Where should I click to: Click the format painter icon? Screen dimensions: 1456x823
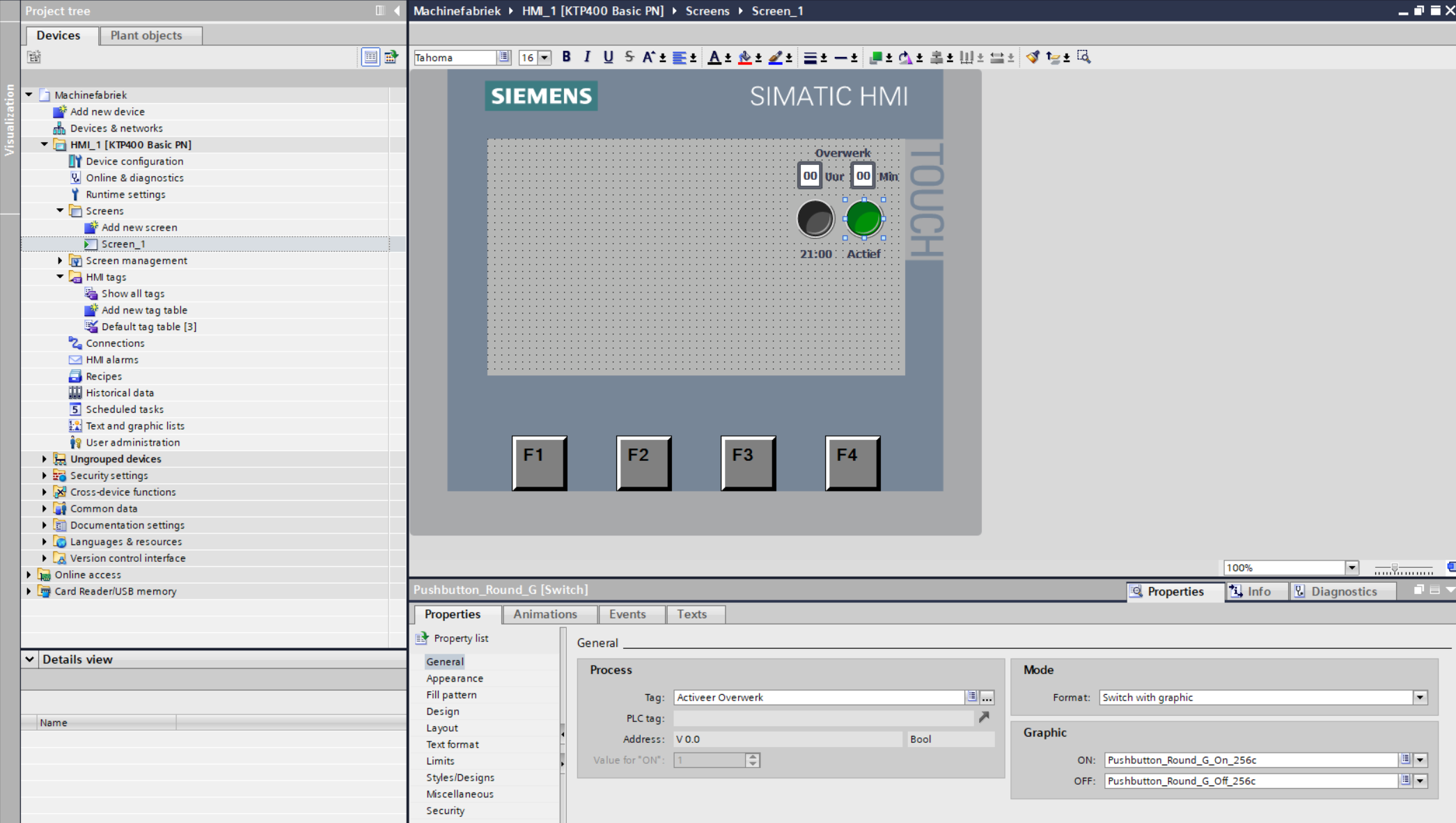(1033, 57)
